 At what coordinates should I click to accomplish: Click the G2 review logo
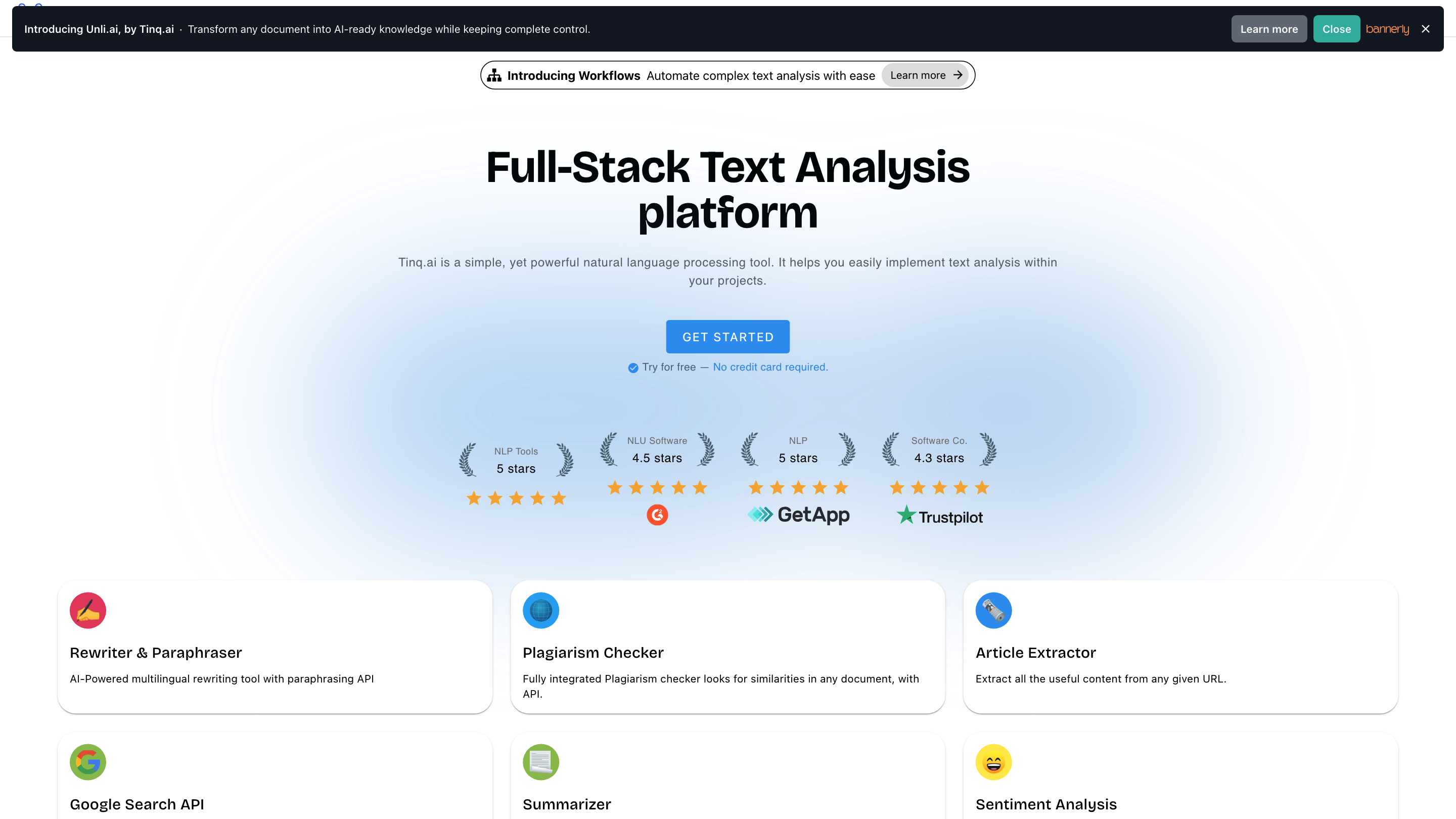coord(657,515)
